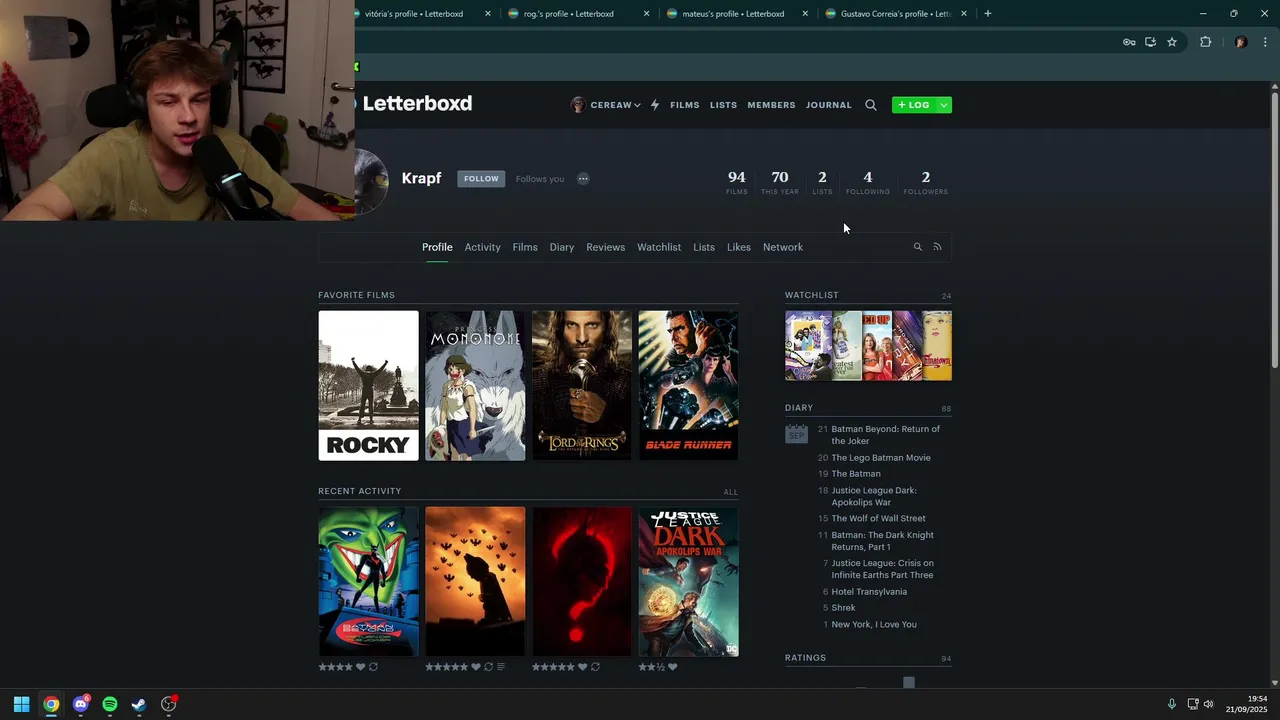Switch to the Likes profile tab
Viewport: 1280px width, 720px height.
[739, 247]
